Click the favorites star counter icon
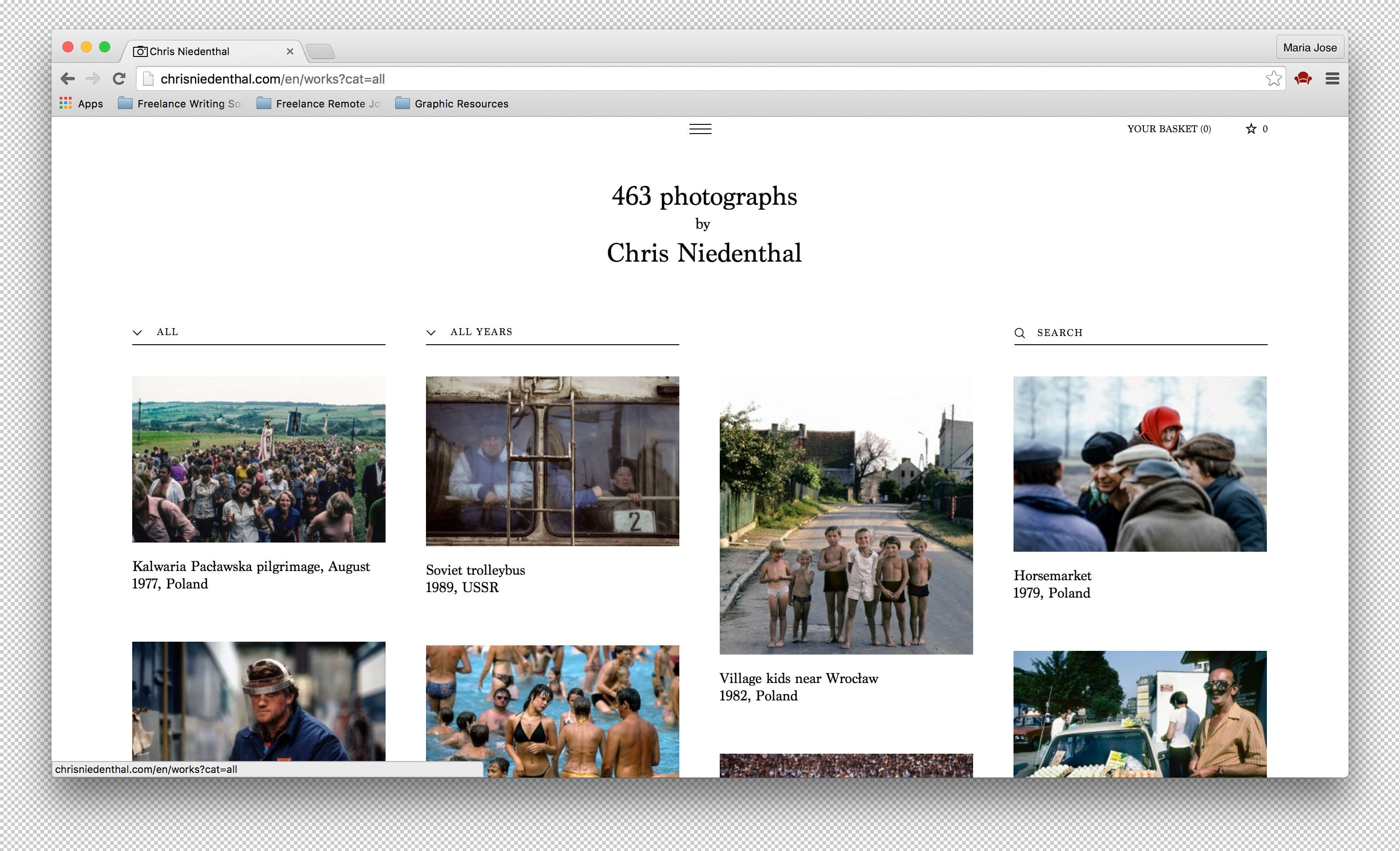Viewport: 1400px width, 851px height. (x=1250, y=129)
